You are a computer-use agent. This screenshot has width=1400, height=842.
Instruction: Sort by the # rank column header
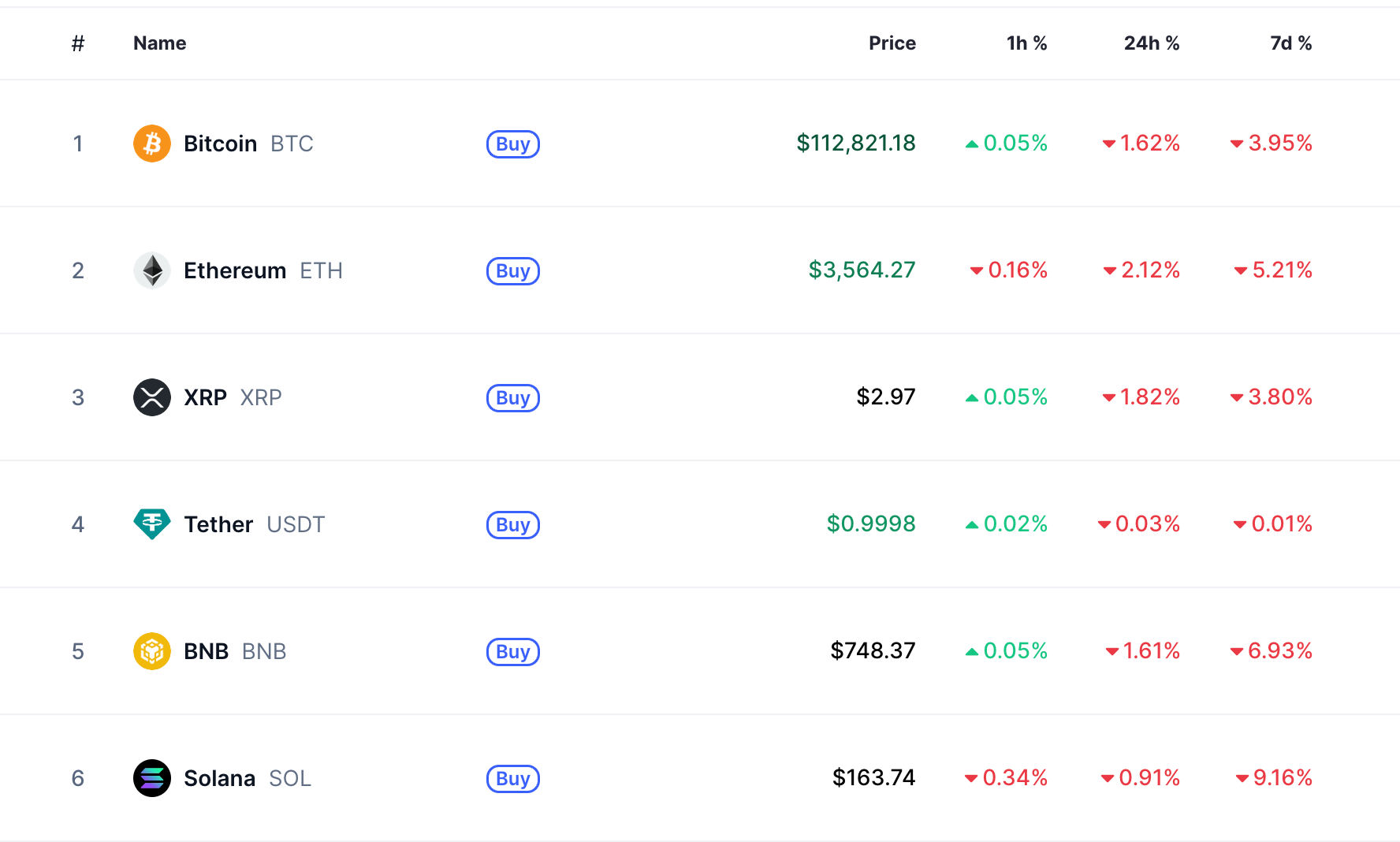click(x=78, y=43)
